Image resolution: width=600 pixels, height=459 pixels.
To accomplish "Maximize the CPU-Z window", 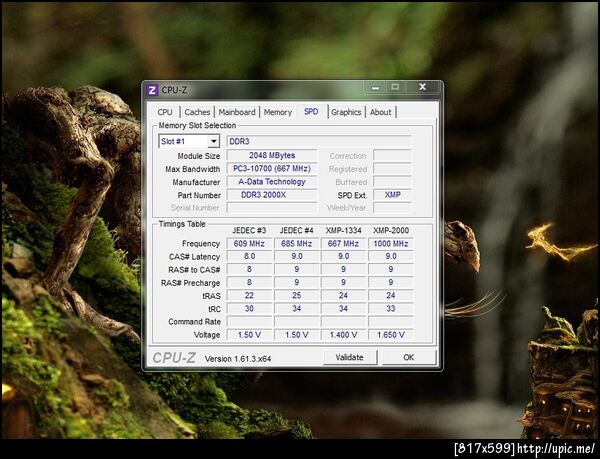I will pyautogui.click(x=395, y=88).
